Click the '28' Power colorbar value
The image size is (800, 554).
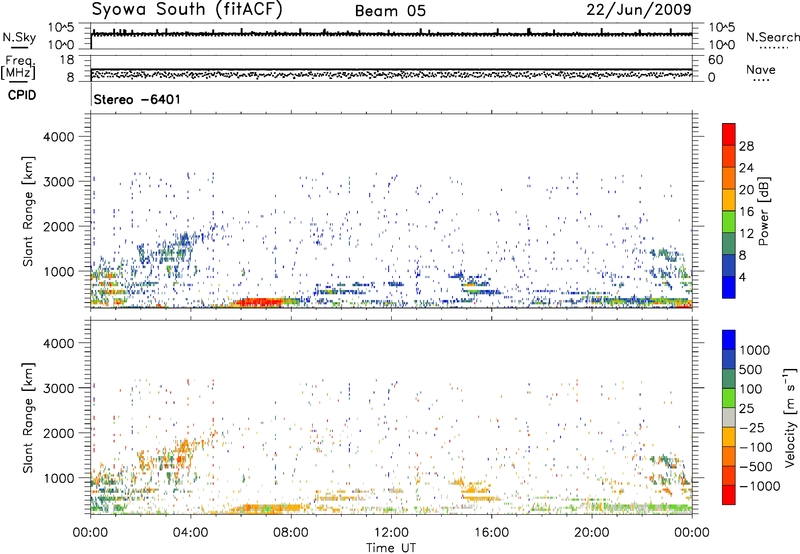pyautogui.click(x=746, y=146)
